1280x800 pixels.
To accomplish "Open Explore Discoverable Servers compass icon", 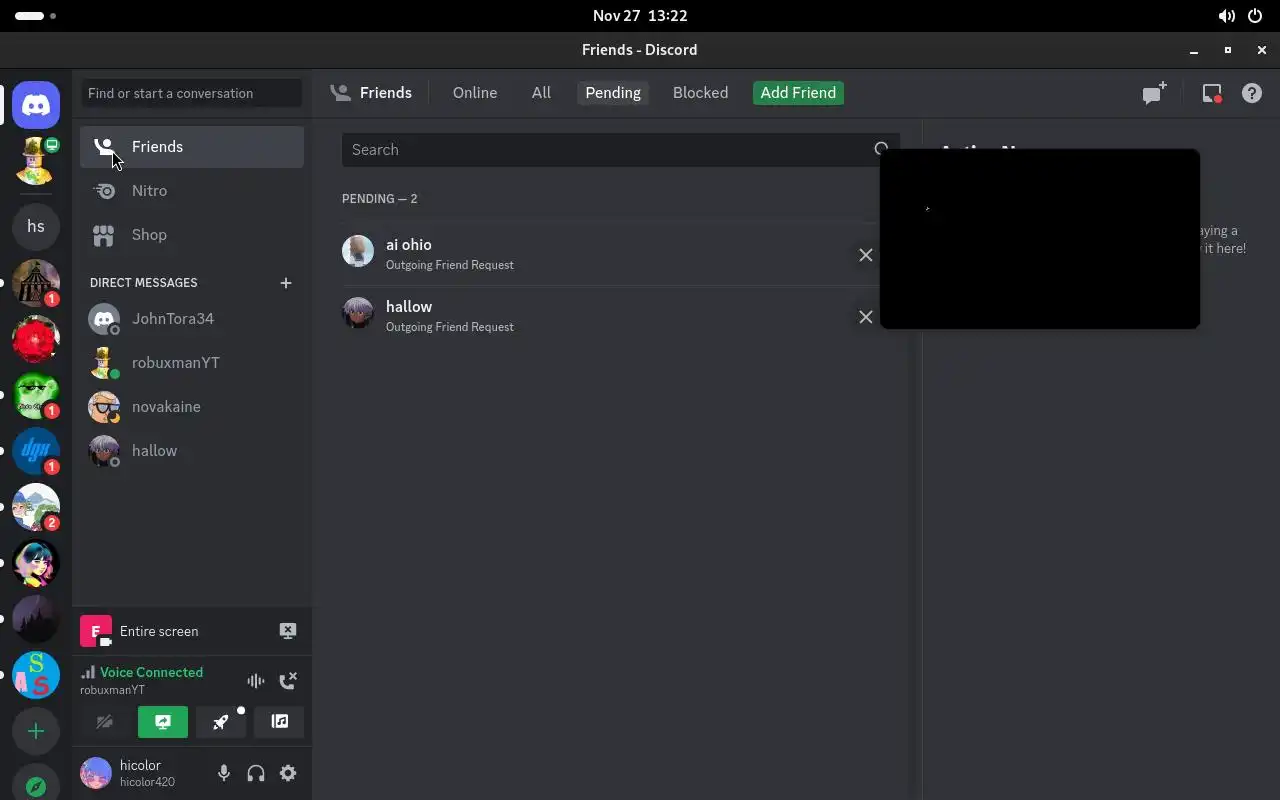I will pos(36,785).
